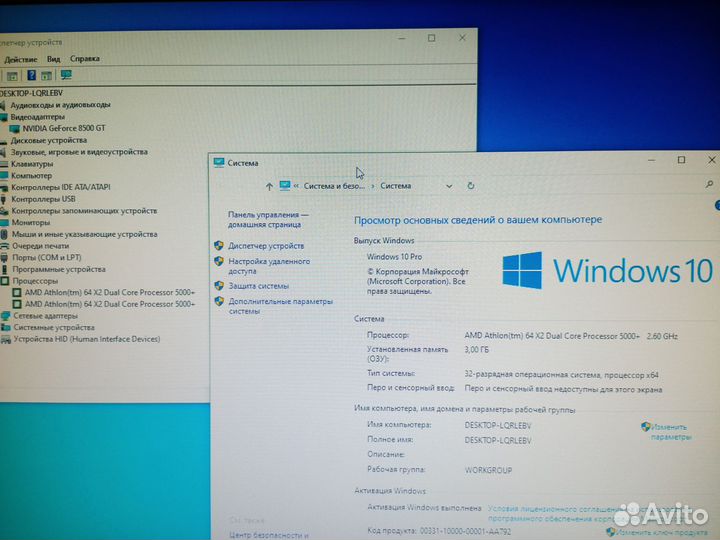Viewport: 720px width, 540px height.
Task: Click the Устройства HID category icon
Action: pos(6,339)
